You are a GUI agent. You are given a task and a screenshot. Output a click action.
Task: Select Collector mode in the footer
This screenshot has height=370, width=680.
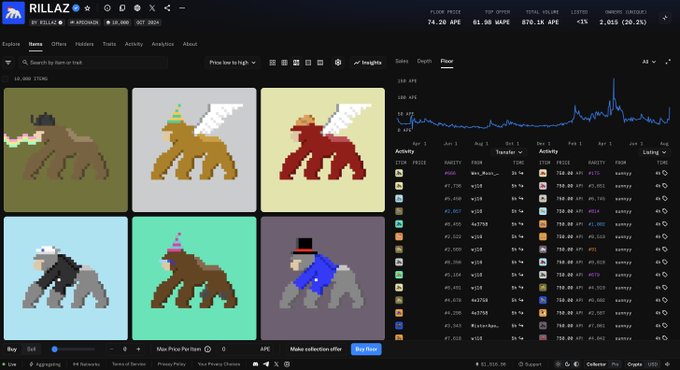point(596,364)
